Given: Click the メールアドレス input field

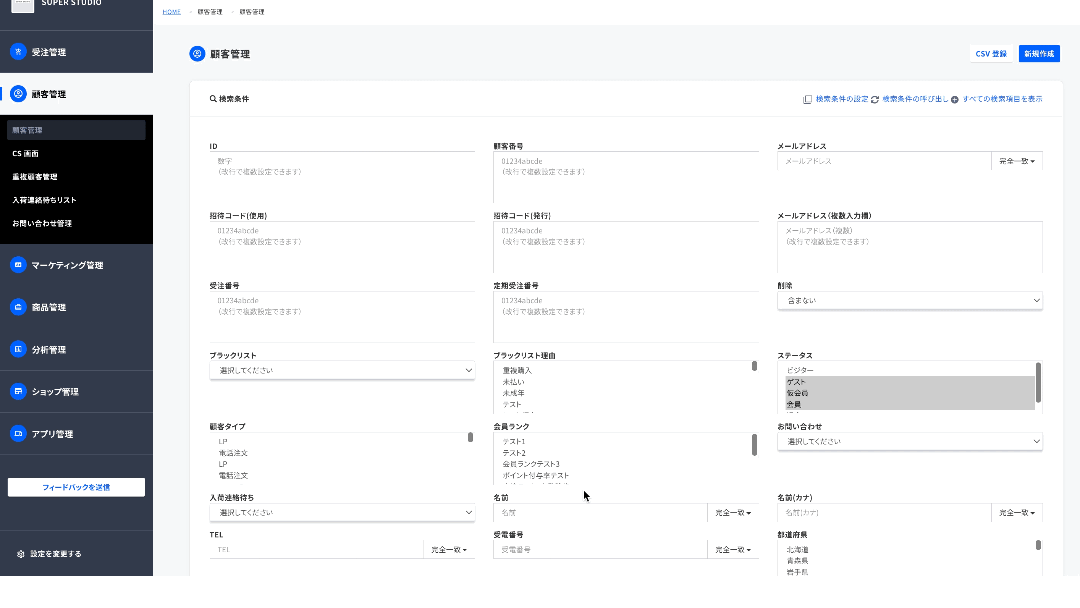Looking at the screenshot, I should 884,161.
